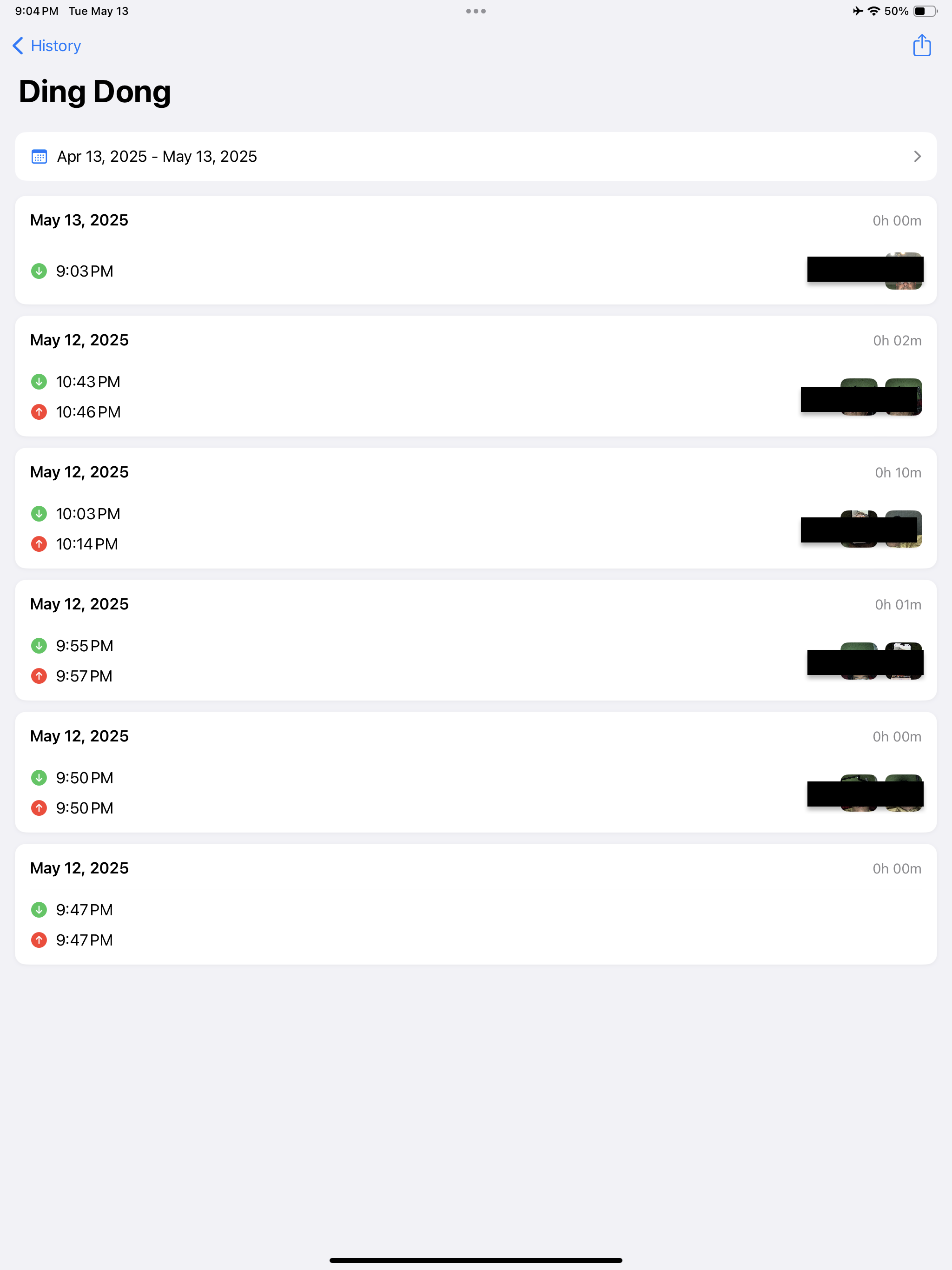Select the 10:14 PM check-out time

point(87,544)
